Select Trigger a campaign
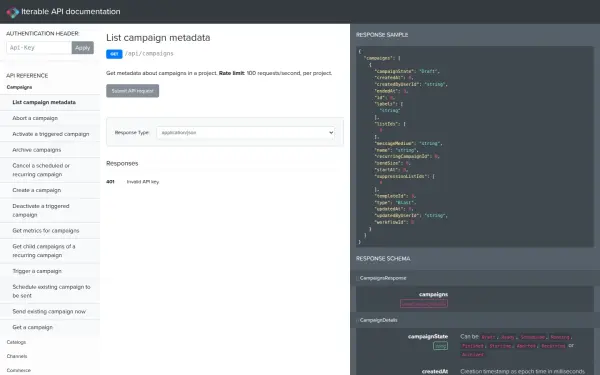Viewport: 600px width, 375px height. 50,271
